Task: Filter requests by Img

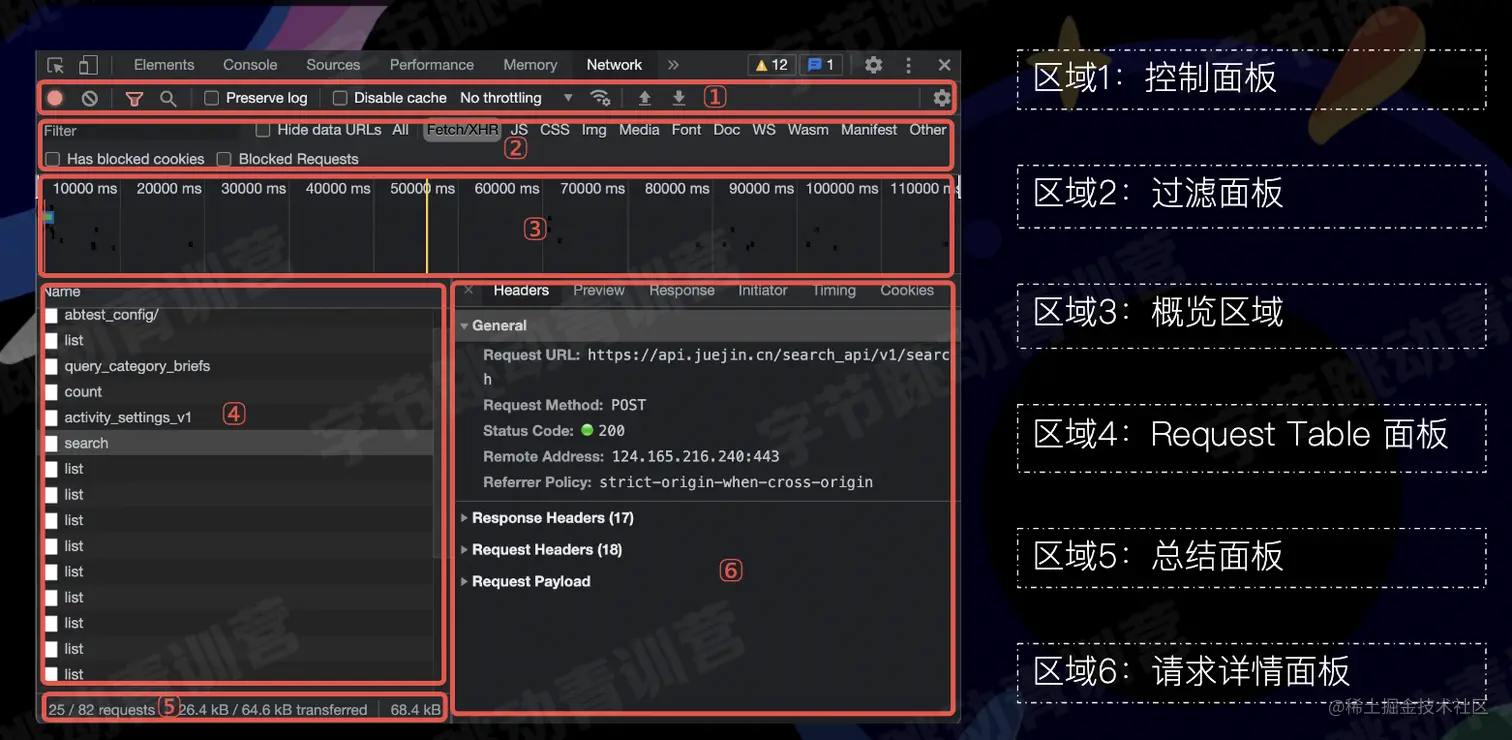Action: coord(594,130)
